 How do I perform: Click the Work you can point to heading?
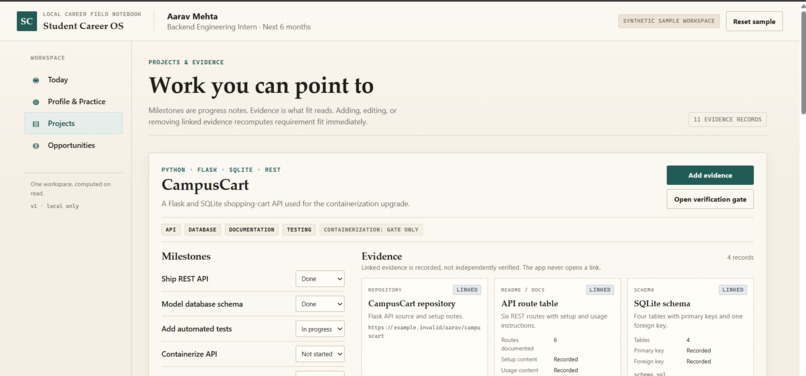click(261, 86)
